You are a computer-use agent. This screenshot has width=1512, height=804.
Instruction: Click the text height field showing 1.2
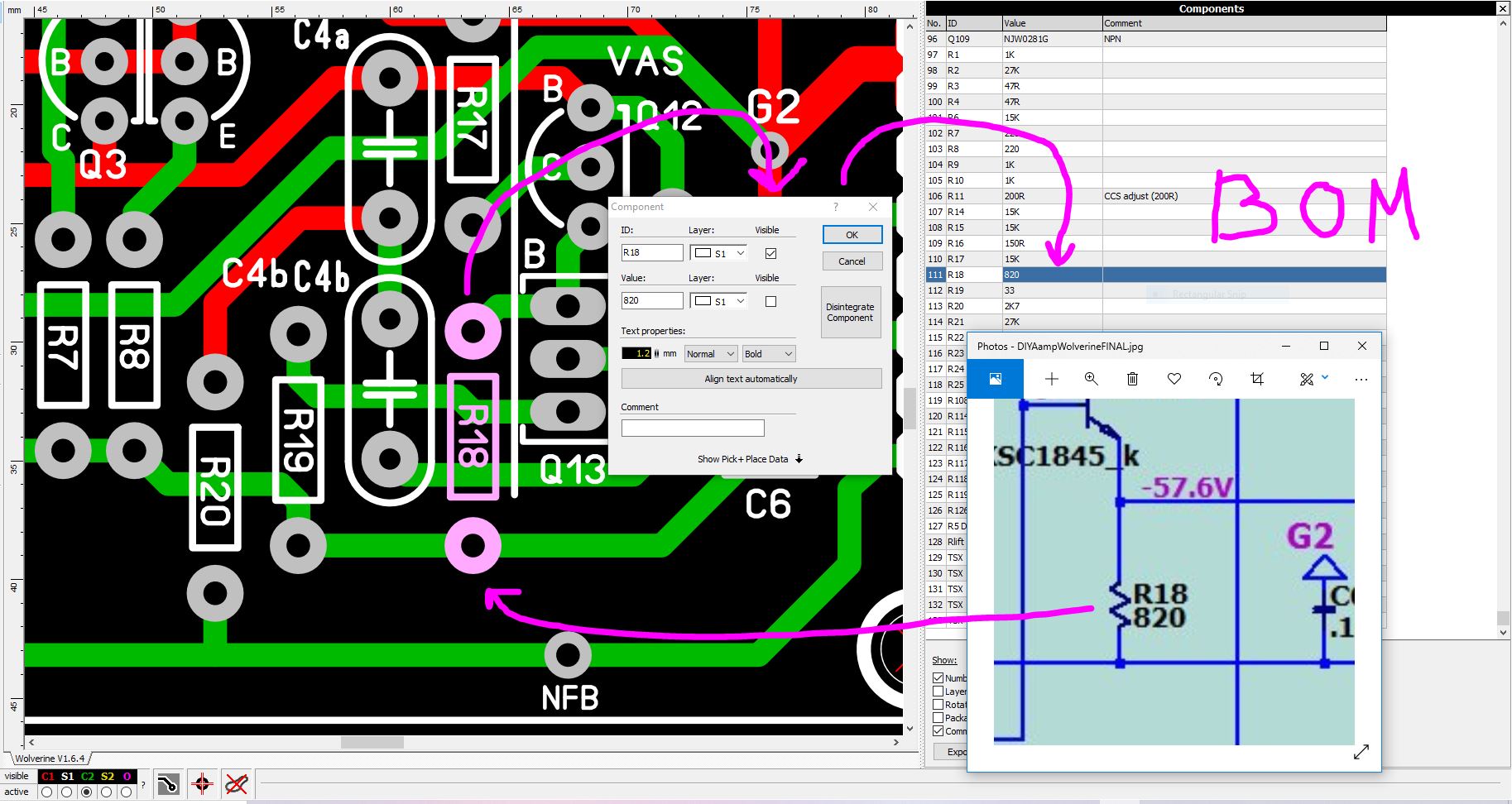(x=636, y=353)
